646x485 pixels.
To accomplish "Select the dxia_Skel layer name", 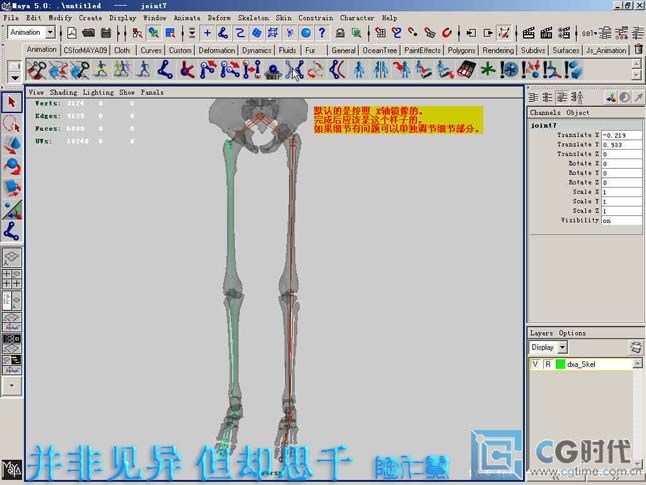I will (581, 364).
